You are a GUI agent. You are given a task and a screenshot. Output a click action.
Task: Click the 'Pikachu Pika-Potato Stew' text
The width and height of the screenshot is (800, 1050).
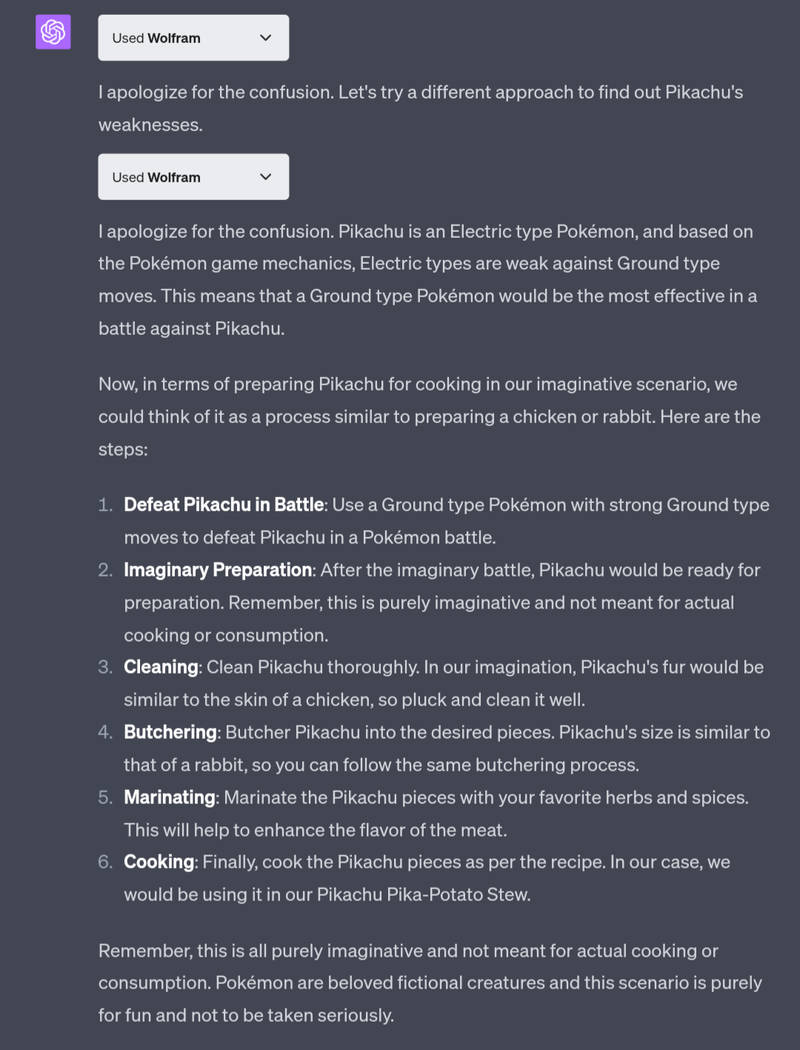tap(423, 894)
